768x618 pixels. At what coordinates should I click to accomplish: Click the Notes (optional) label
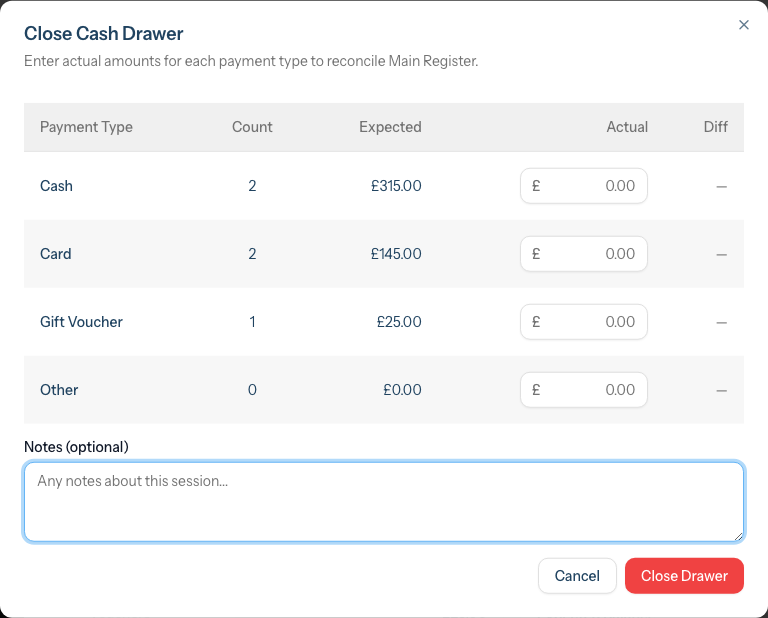[76, 447]
